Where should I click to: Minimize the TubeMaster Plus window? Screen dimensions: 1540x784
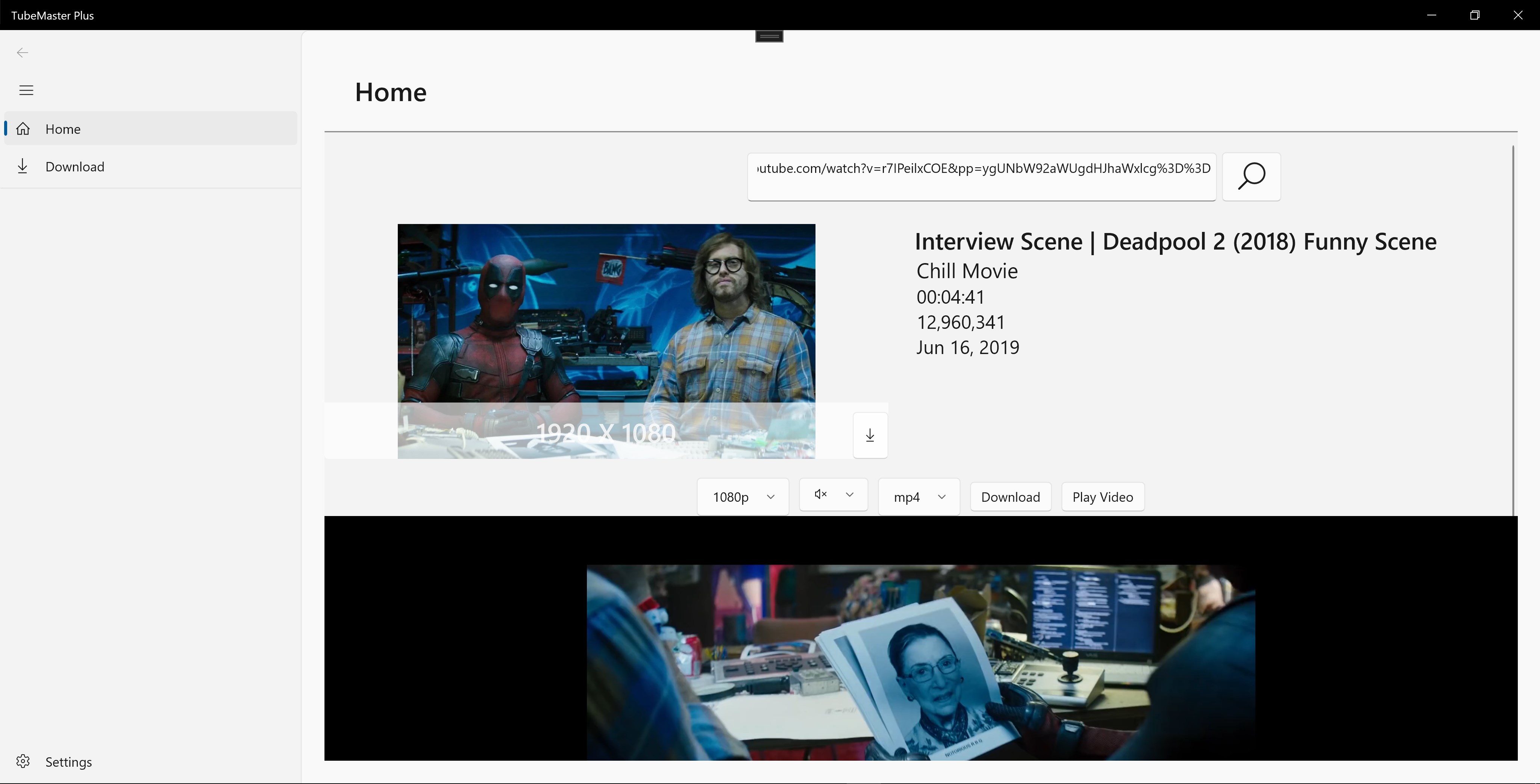pos(1431,15)
